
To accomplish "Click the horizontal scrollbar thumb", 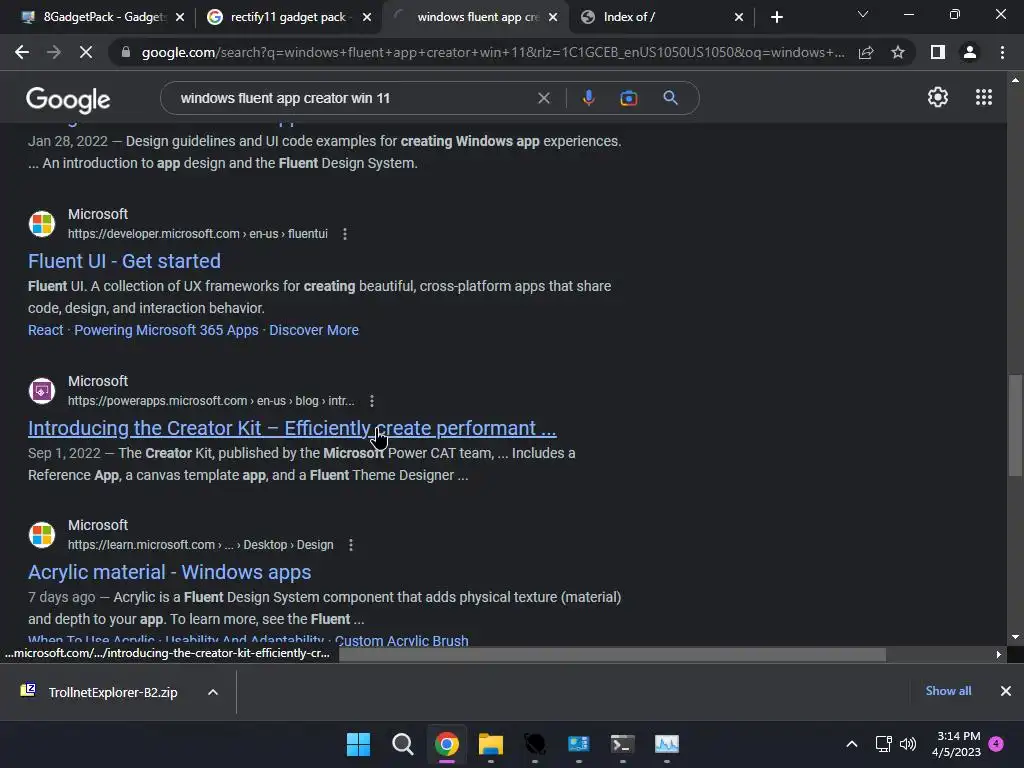I will 612,654.
